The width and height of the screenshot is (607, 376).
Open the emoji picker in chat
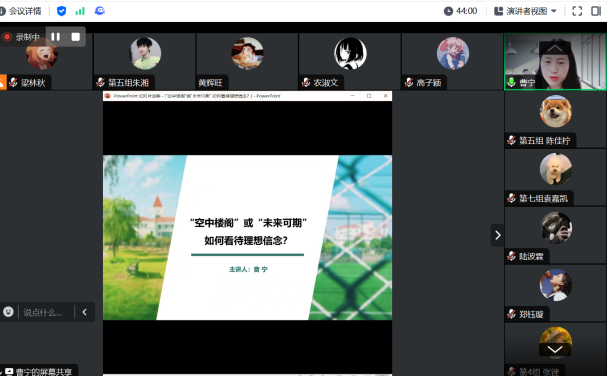8,312
